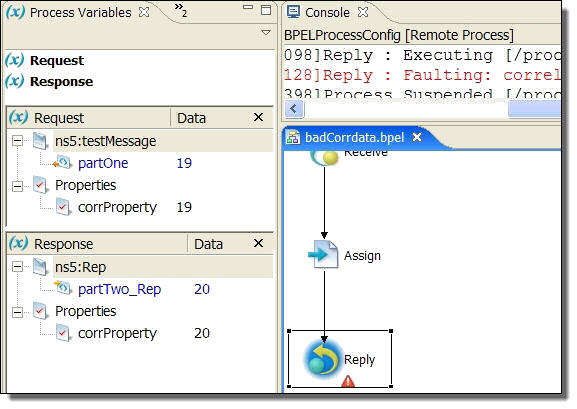Click the ns5:Rep message icon
Viewport: 577px width, 409px height.
40,267
